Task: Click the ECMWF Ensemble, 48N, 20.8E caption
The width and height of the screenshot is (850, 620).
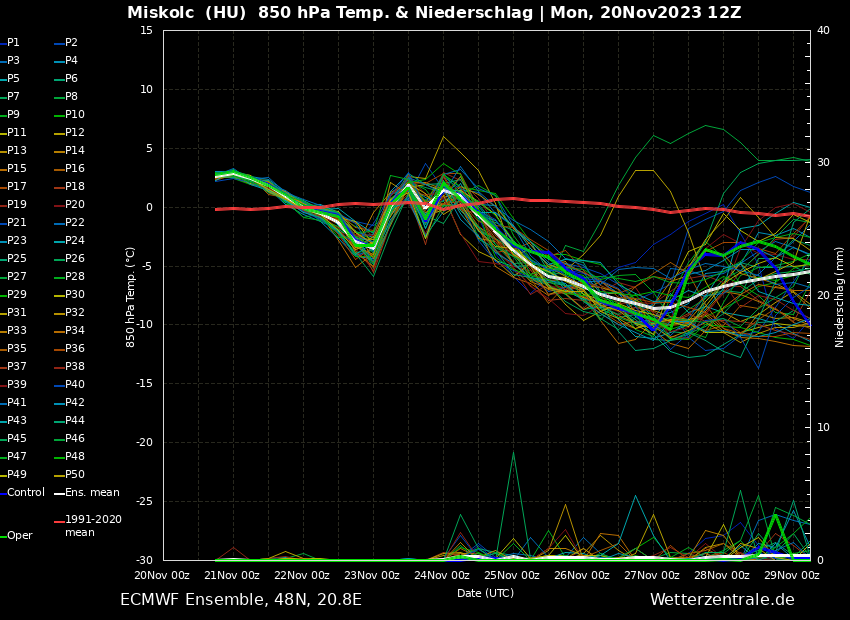Action: click(x=241, y=600)
